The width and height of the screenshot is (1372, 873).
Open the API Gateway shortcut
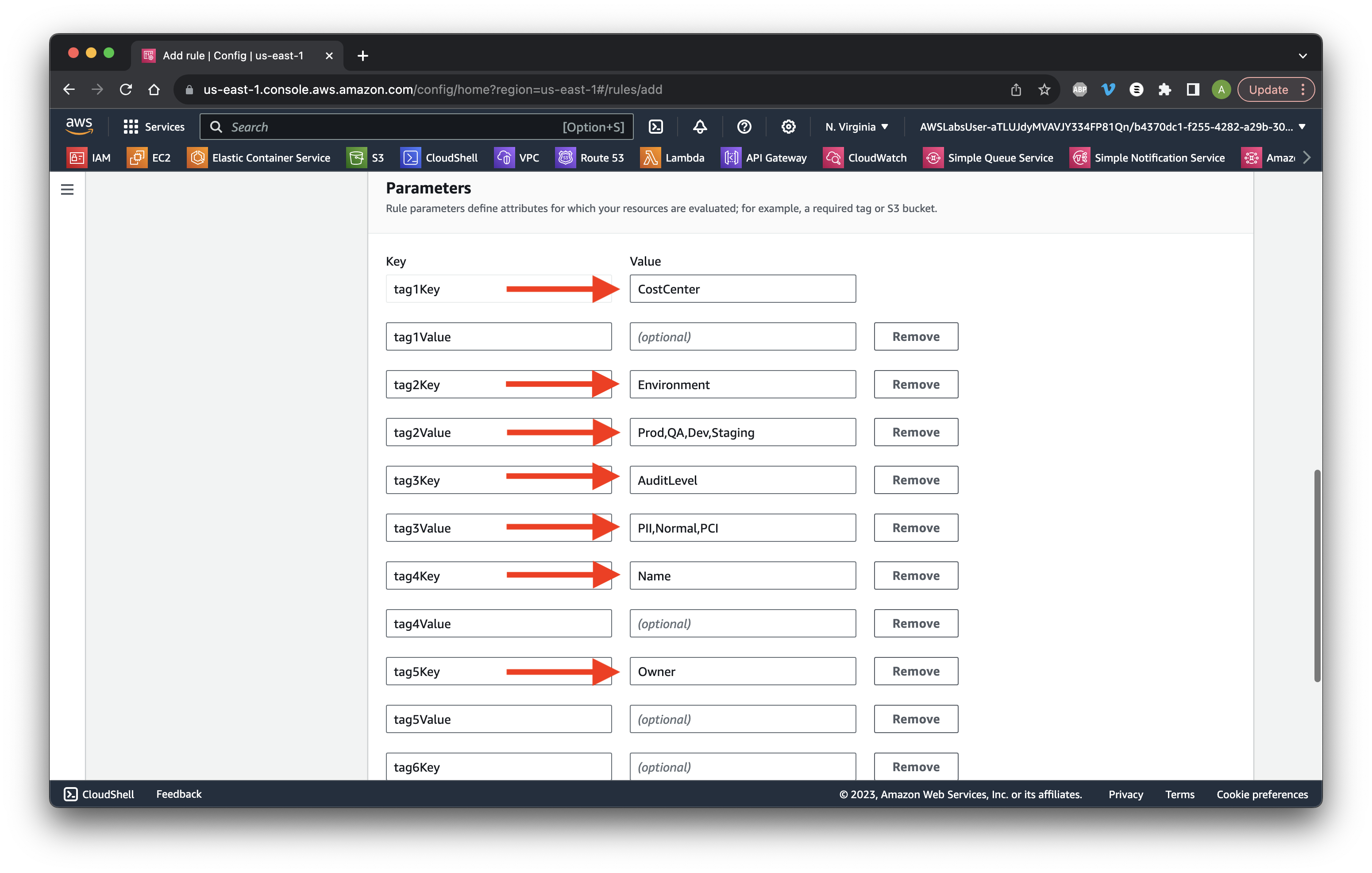[x=763, y=158]
